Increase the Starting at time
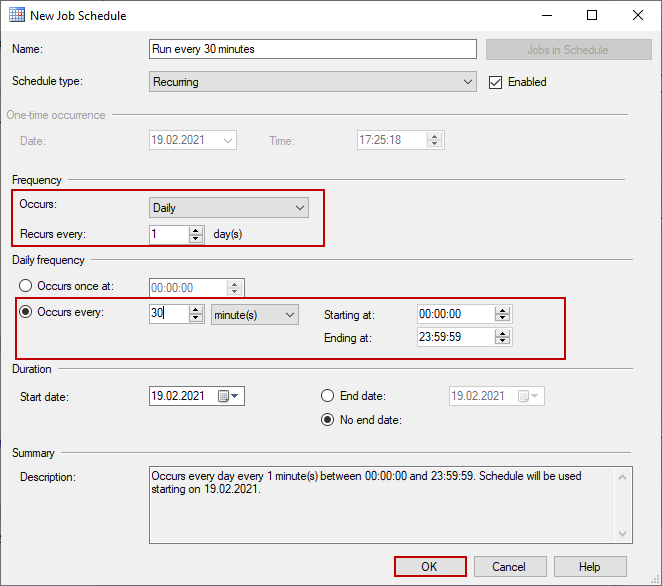662x586 pixels. (x=502, y=310)
